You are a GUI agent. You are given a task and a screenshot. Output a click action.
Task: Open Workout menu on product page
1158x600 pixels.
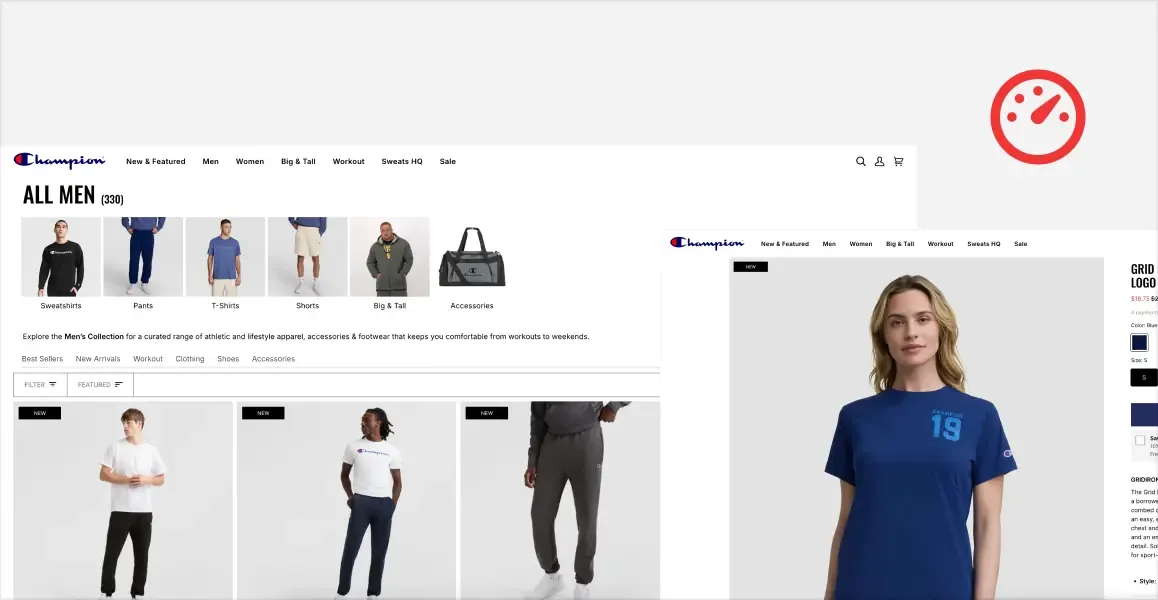click(x=941, y=244)
